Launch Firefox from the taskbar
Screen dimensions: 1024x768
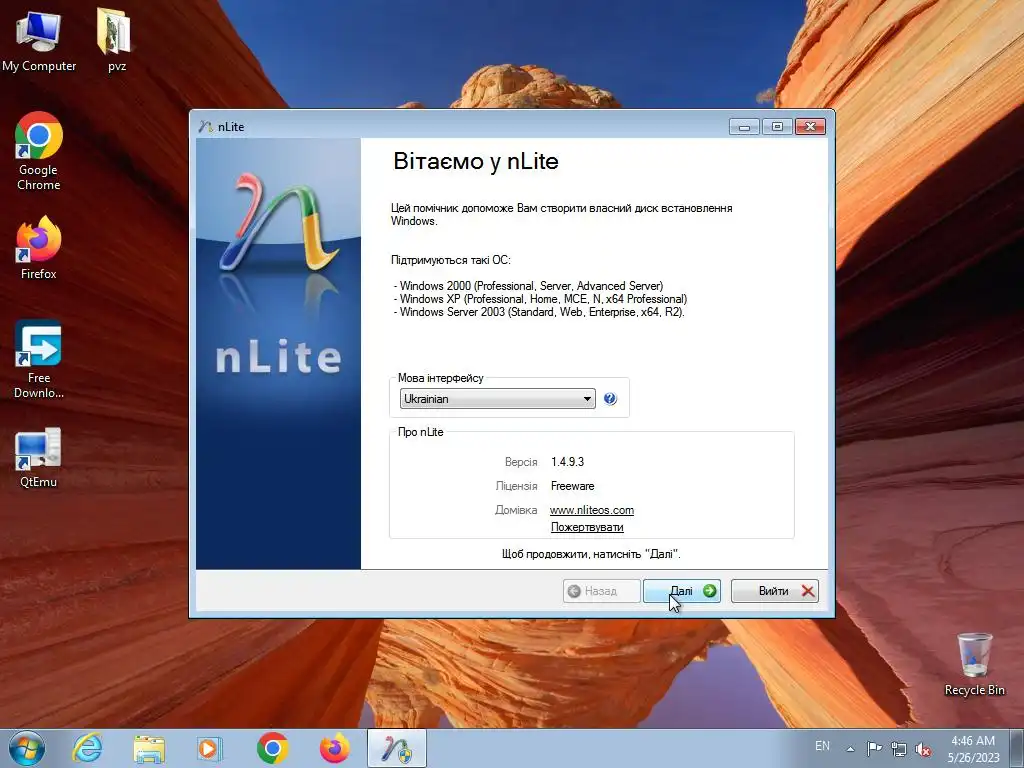click(x=334, y=748)
